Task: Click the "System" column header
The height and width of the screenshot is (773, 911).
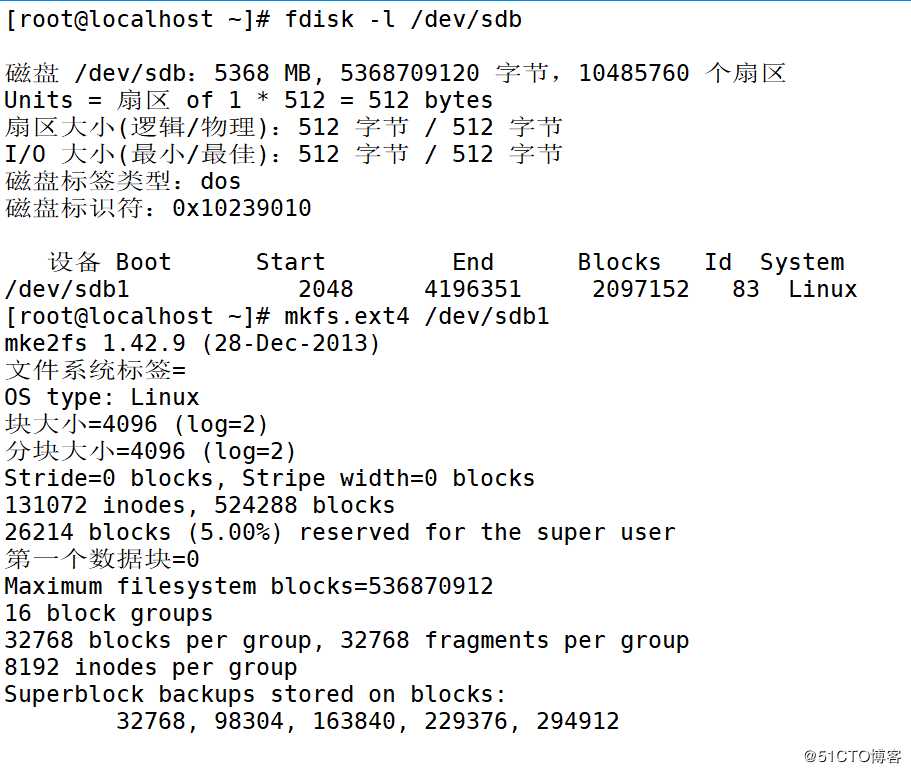Action: (x=802, y=262)
